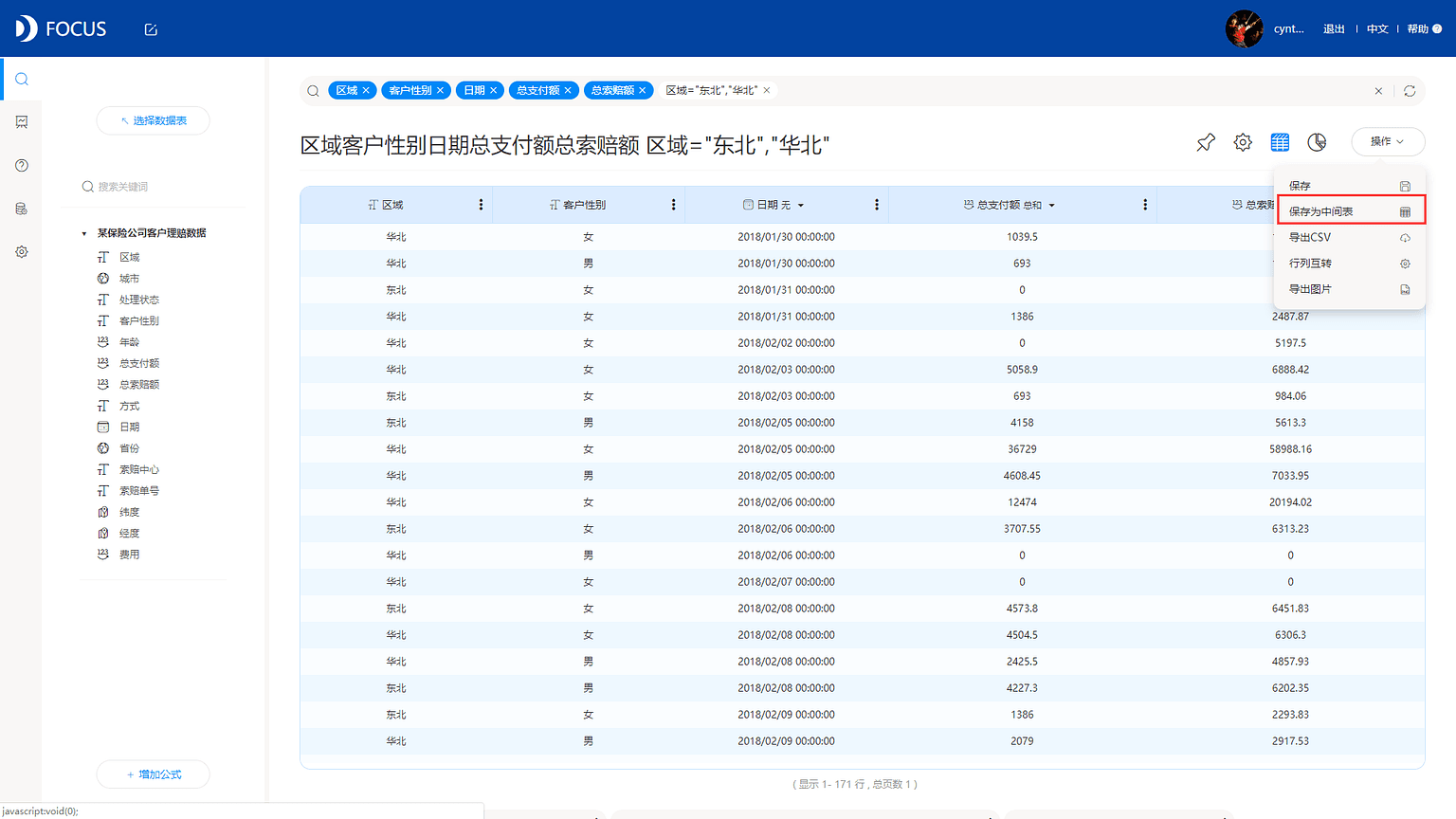The height and width of the screenshot is (819, 1456).
Task: Expand the 总支付额 总和 aggregation dropdown
Action: coord(1051,206)
